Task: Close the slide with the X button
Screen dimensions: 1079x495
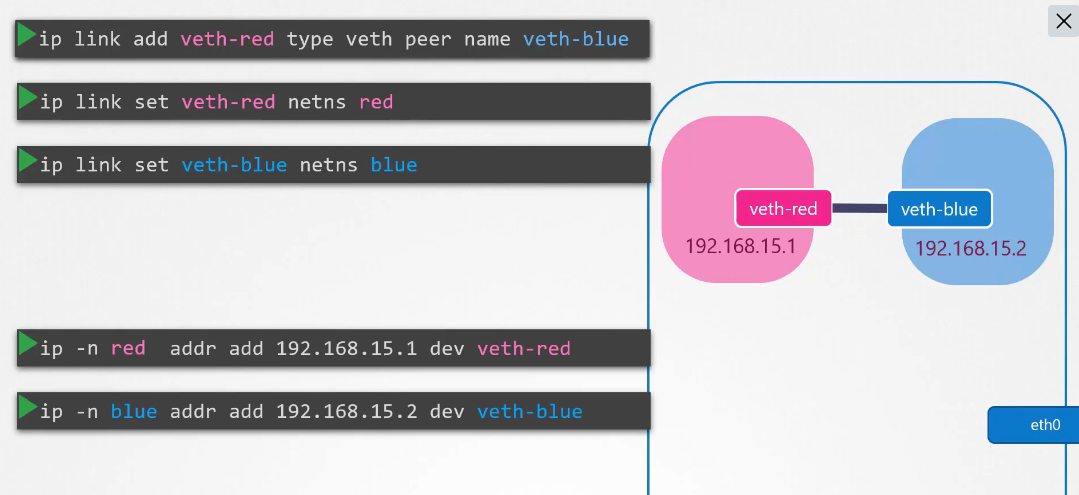Action: pyautogui.click(x=1063, y=21)
